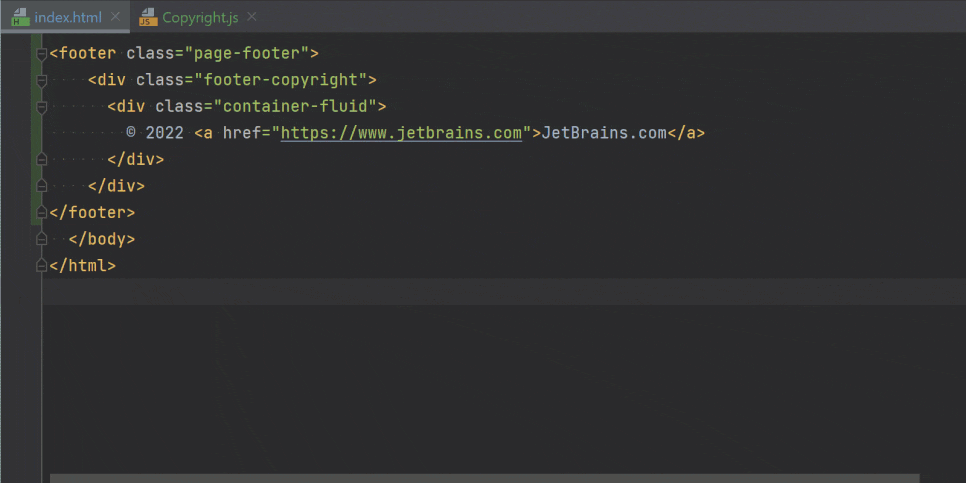Click fold marker beside closing body tag

coord(41,239)
